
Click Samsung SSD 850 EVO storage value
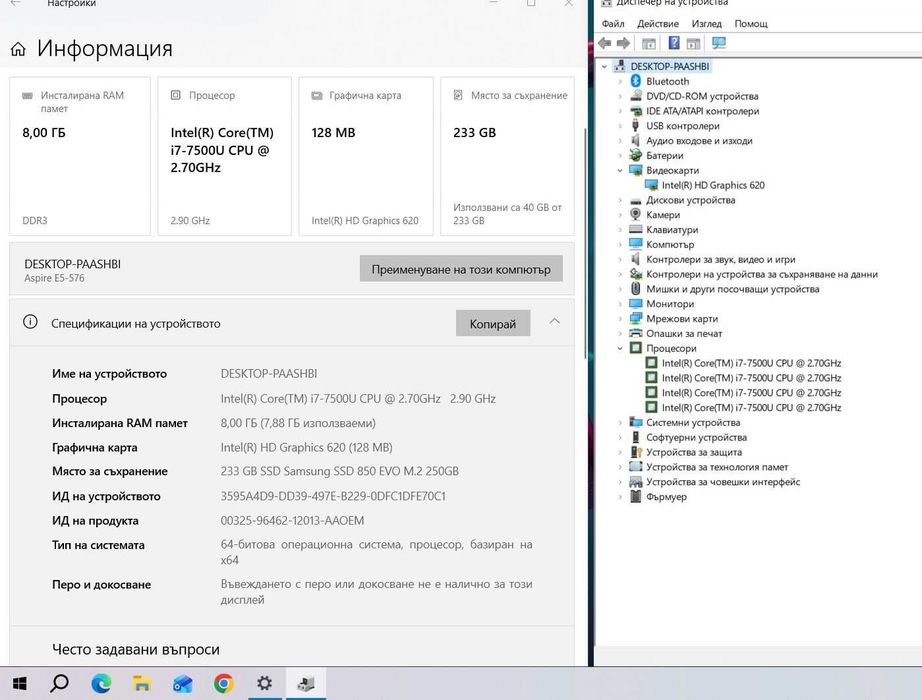pyautogui.click(x=339, y=471)
